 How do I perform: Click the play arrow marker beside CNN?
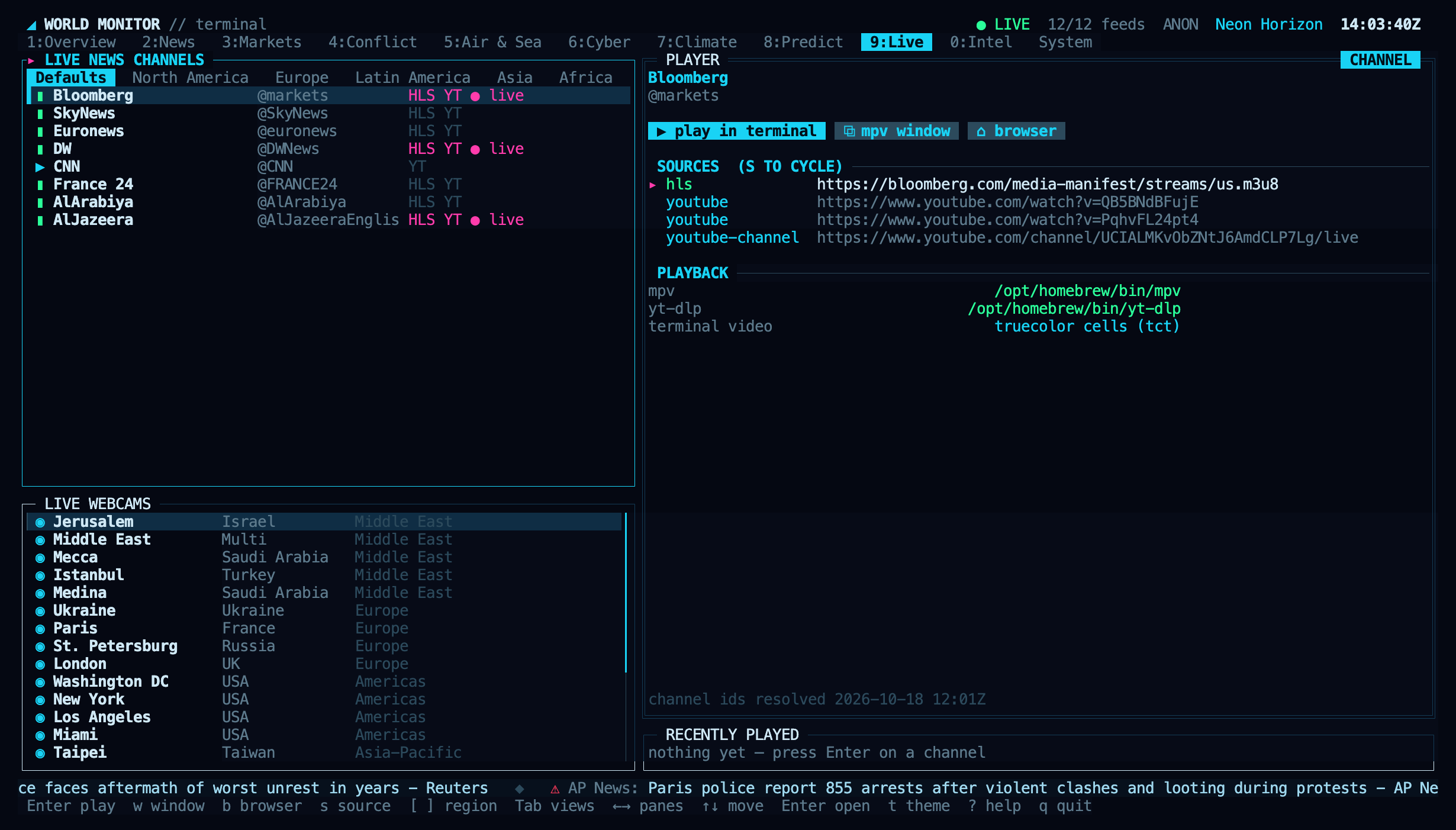tap(40, 167)
